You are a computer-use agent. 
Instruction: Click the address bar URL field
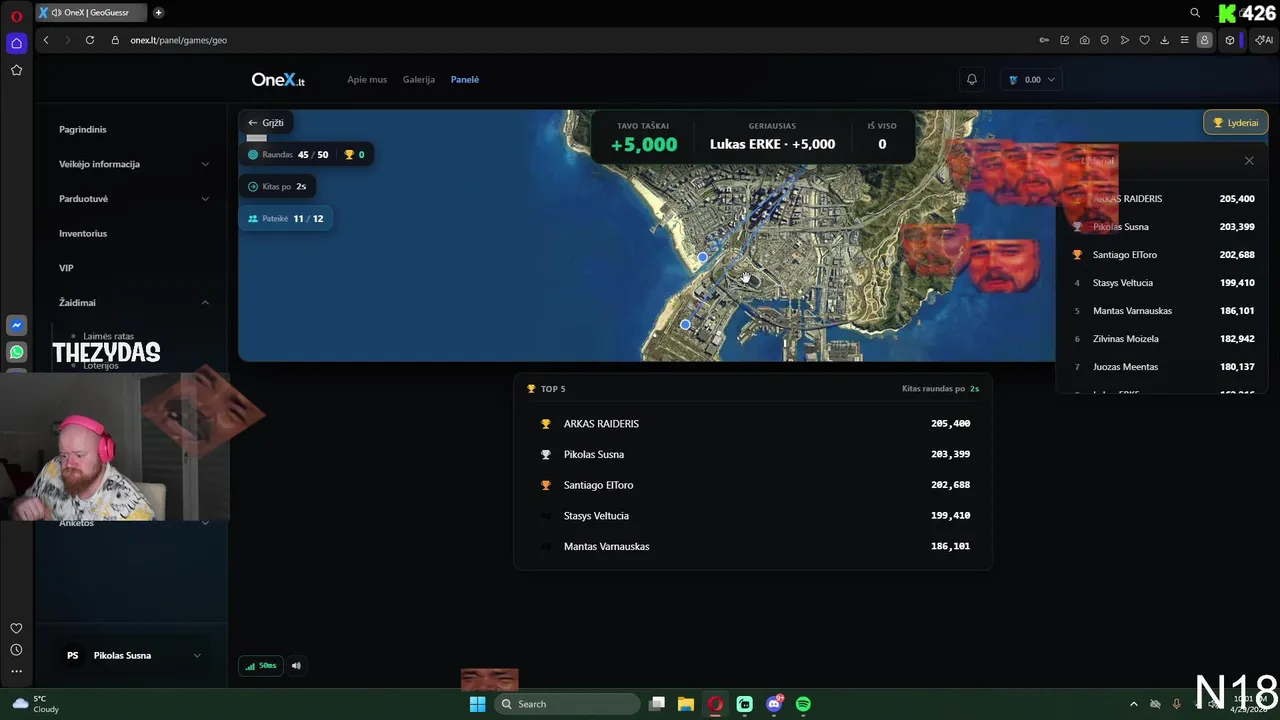[580, 40]
